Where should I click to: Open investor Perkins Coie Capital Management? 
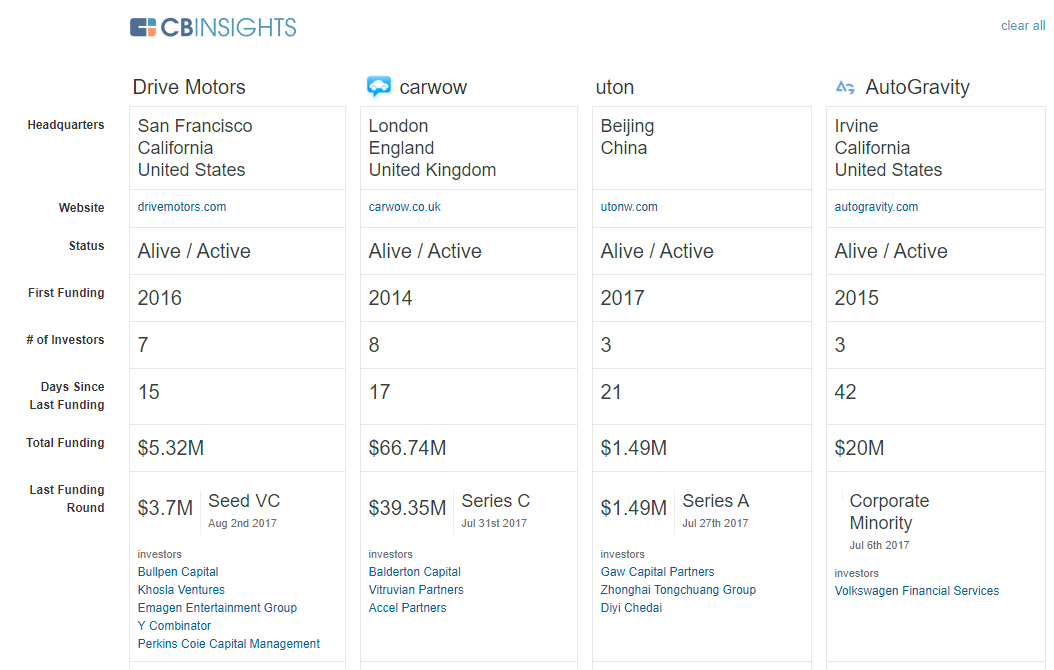pos(229,644)
